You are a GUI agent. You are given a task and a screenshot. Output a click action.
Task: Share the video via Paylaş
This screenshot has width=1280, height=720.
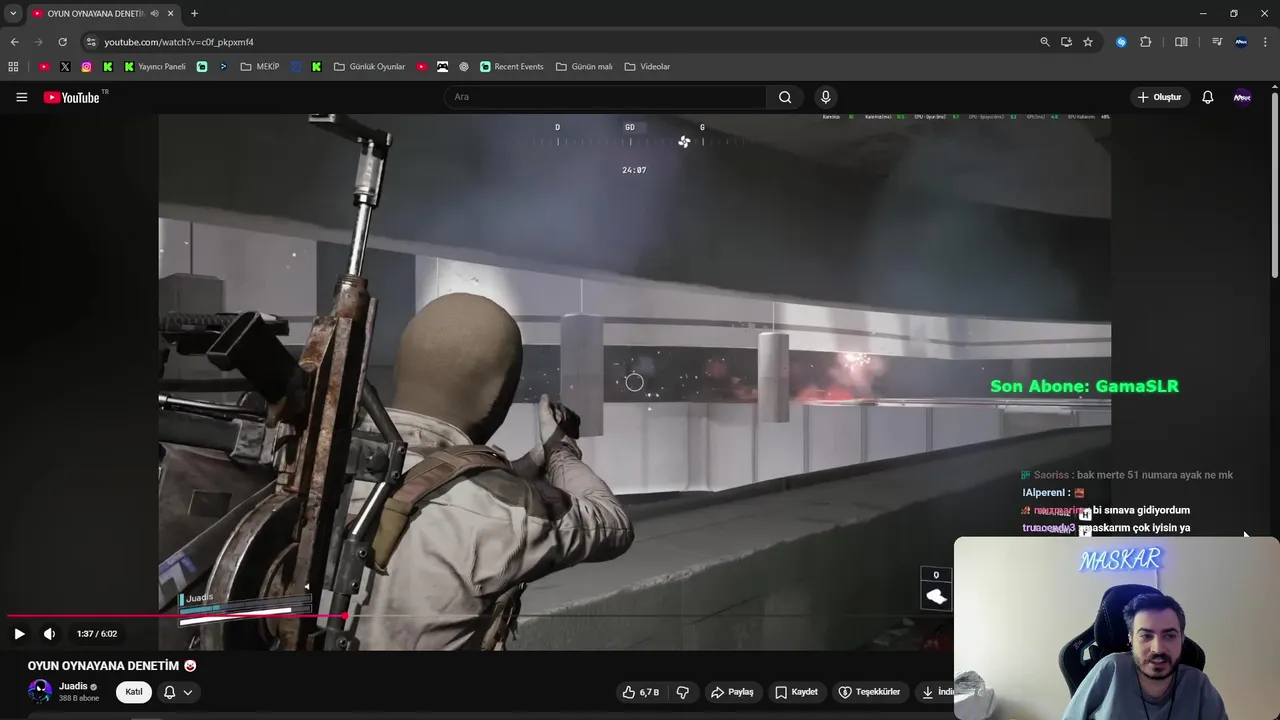732,692
